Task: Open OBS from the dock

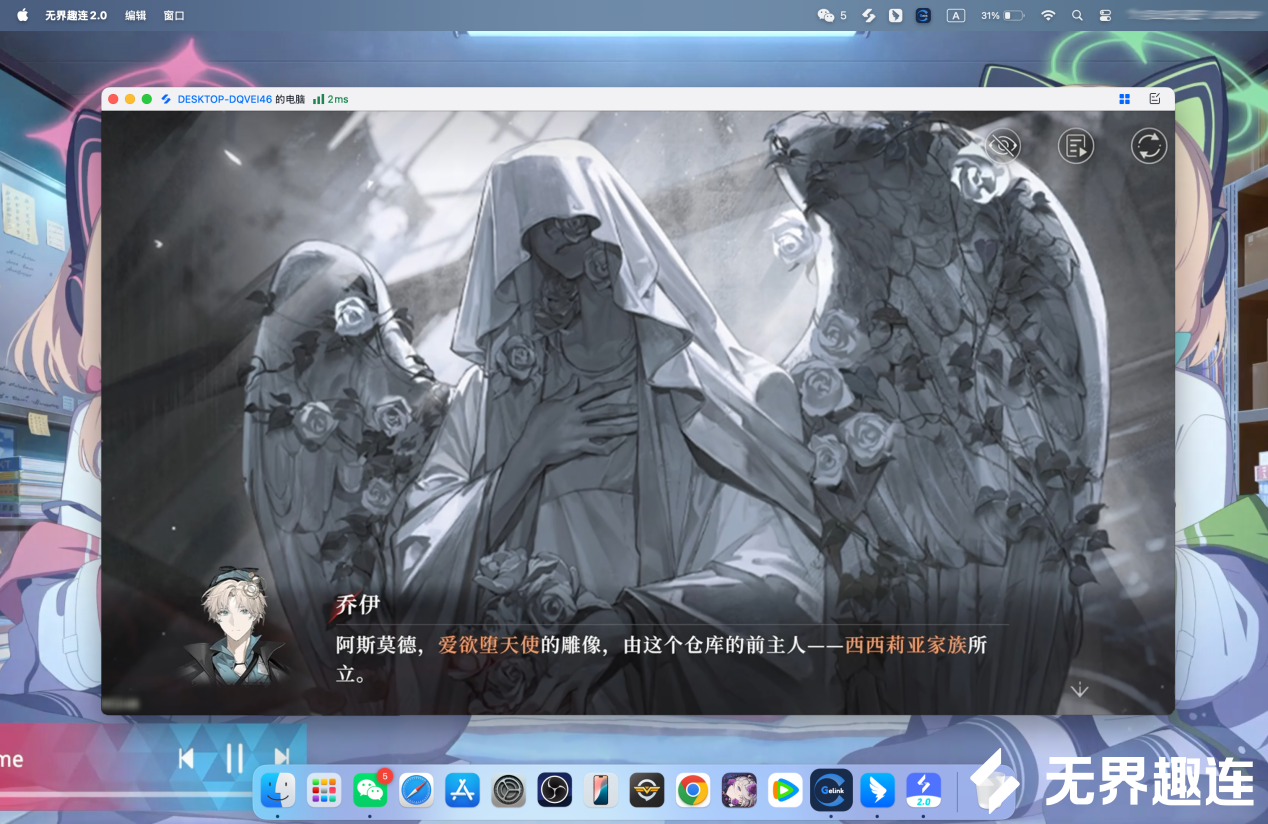Action: pos(554,790)
